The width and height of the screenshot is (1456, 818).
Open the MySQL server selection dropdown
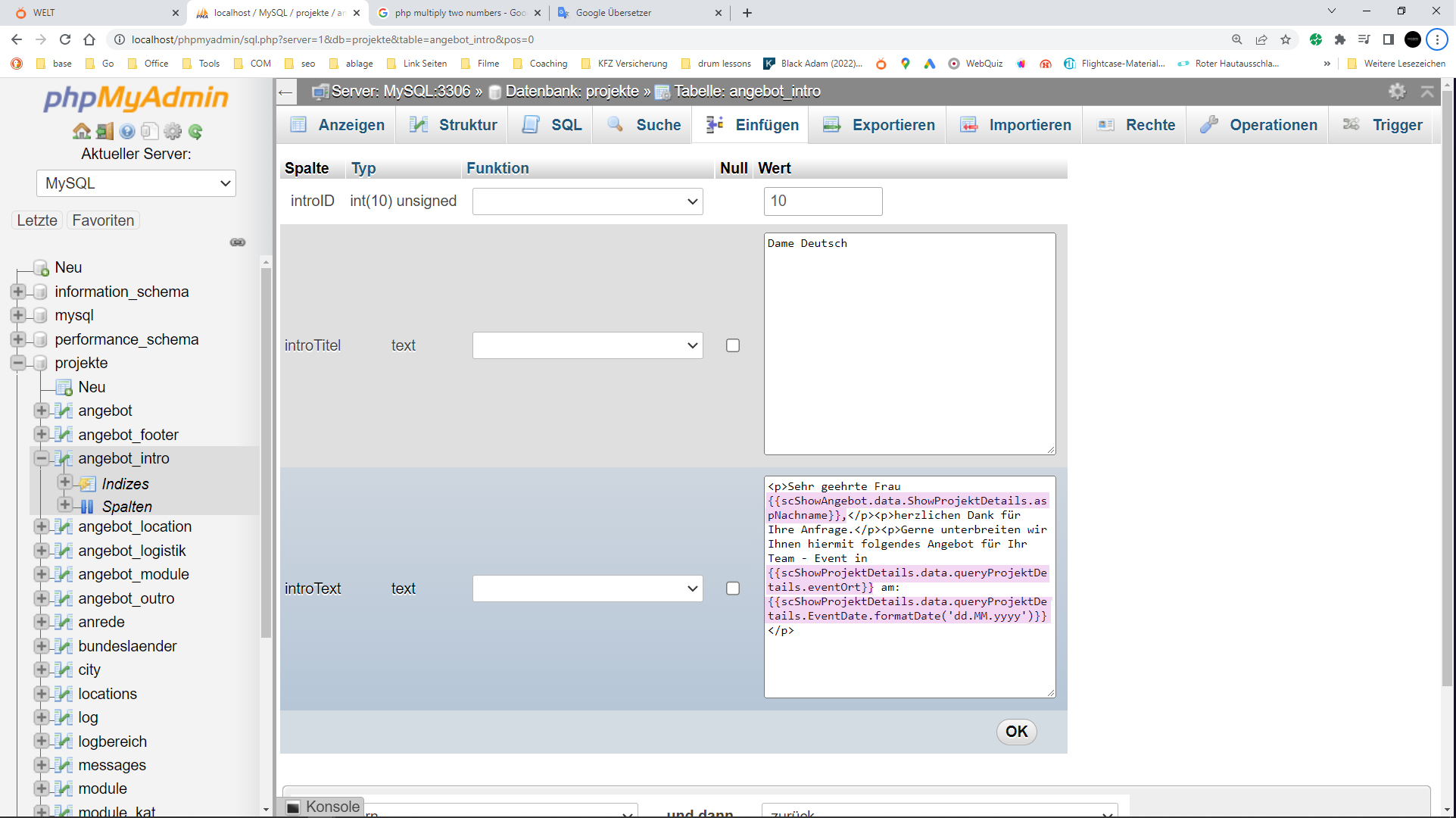click(136, 183)
